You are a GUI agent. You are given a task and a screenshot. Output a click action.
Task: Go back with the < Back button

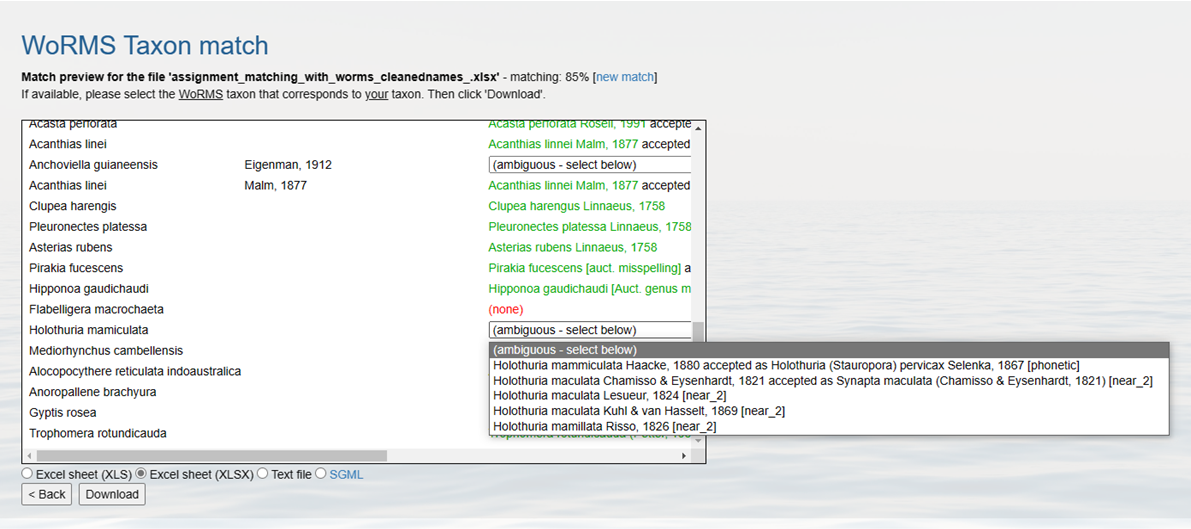pos(46,494)
